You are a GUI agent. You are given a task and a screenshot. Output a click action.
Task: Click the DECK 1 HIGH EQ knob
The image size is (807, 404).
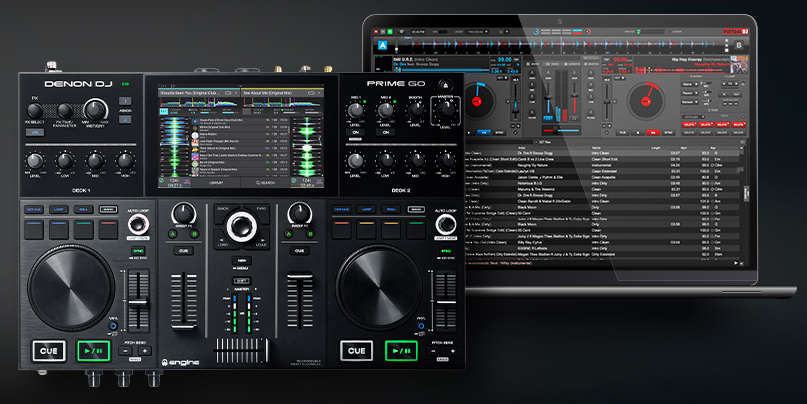point(126,161)
